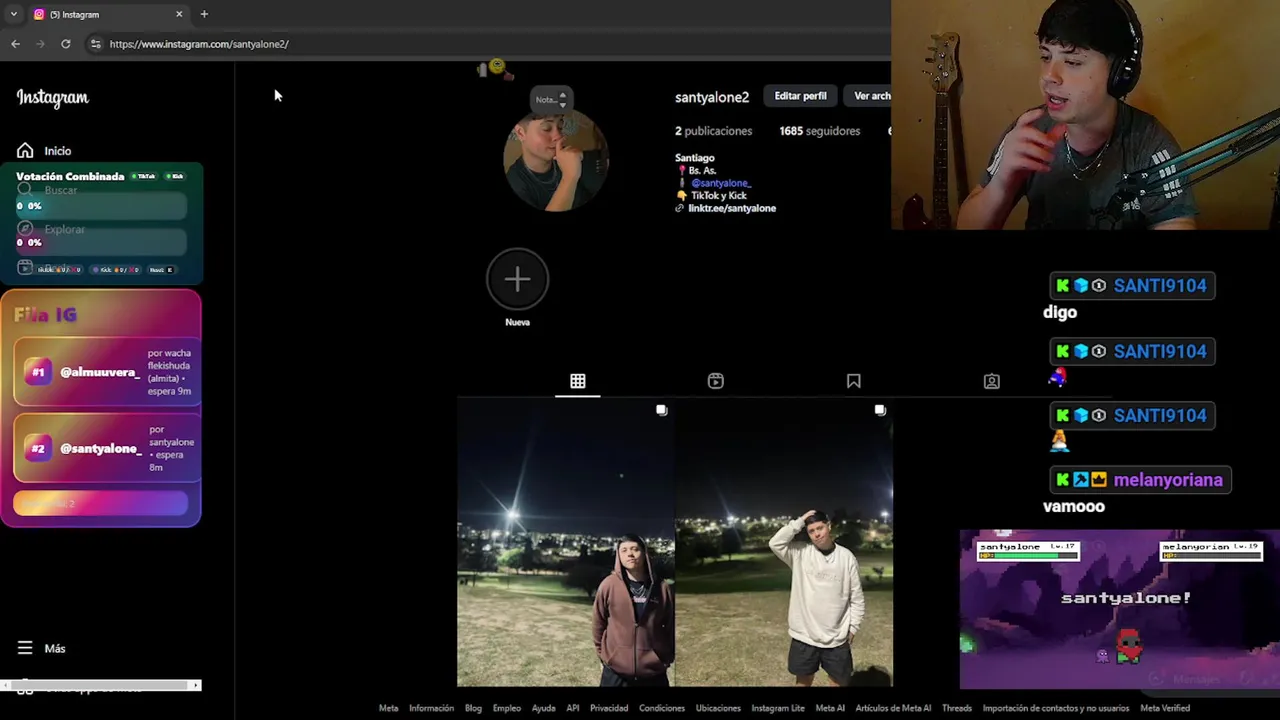Image resolution: width=1280 pixels, height=720 pixels.
Task: Open footer link Condiciones
Action: coord(662,708)
